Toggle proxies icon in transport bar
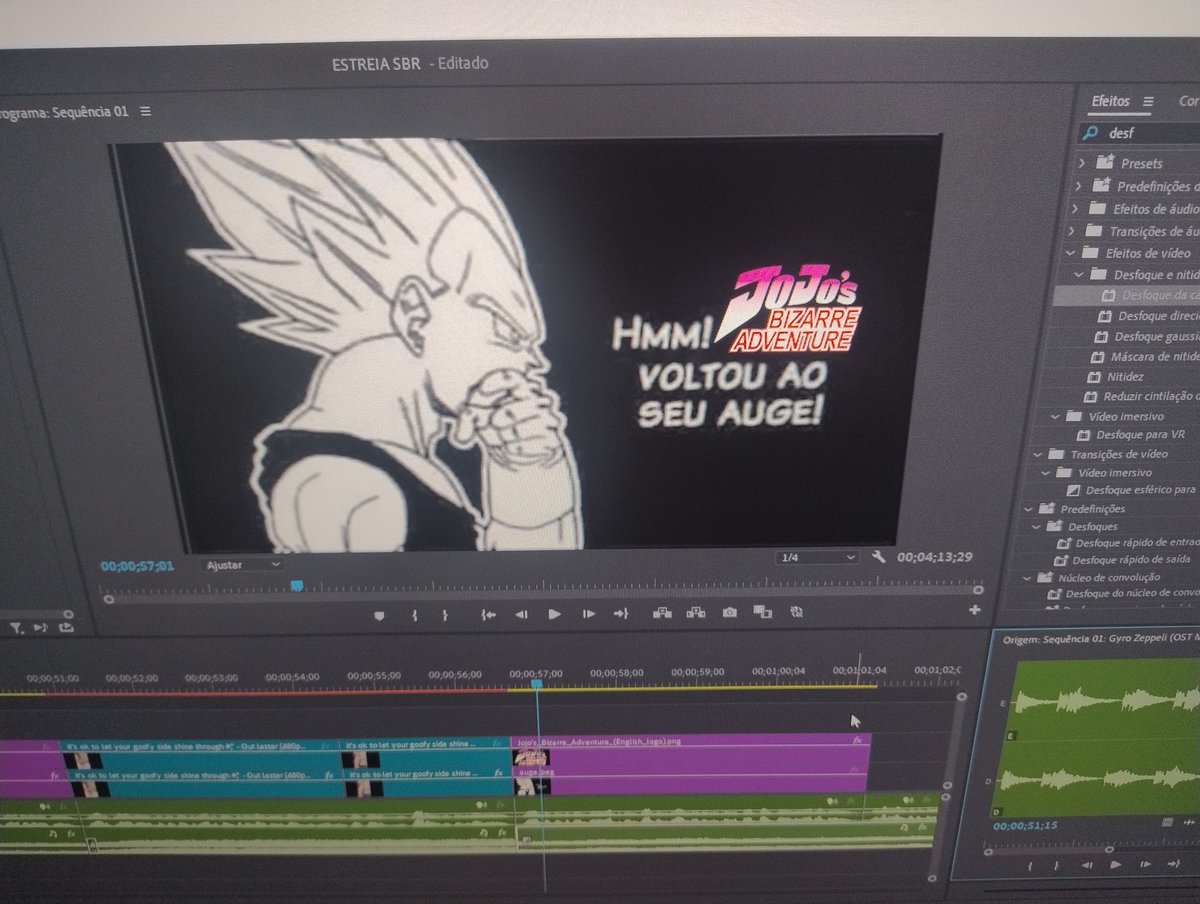Image resolution: width=1200 pixels, height=904 pixels. pyautogui.click(x=796, y=610)
